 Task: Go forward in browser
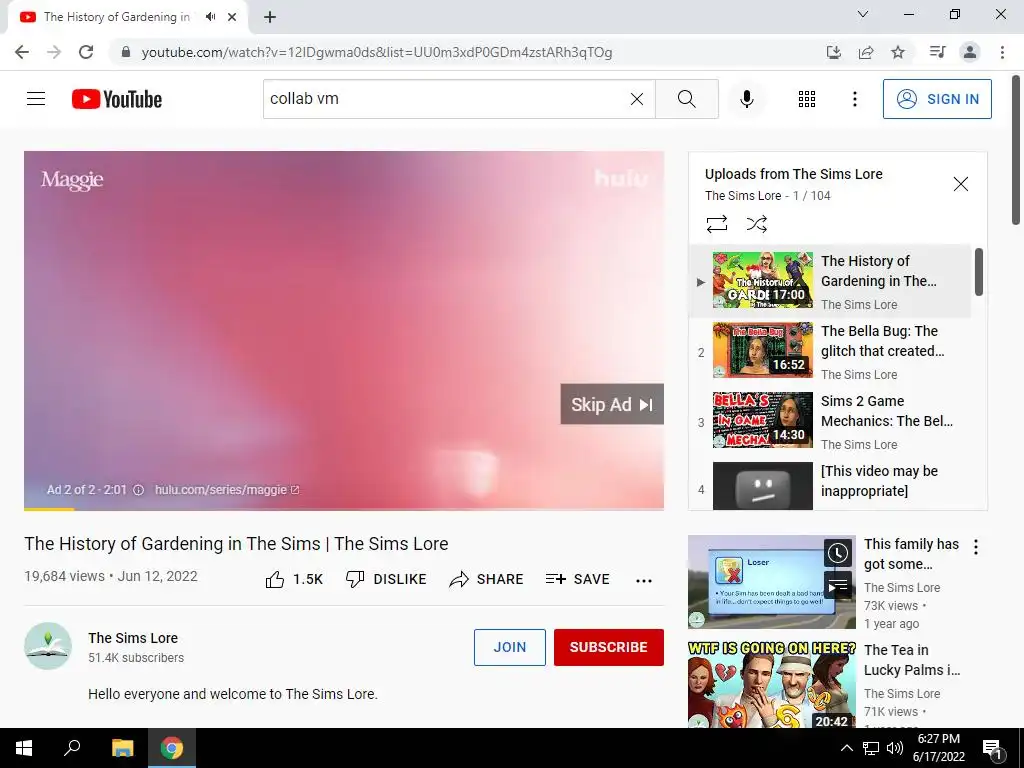point(54,52)
